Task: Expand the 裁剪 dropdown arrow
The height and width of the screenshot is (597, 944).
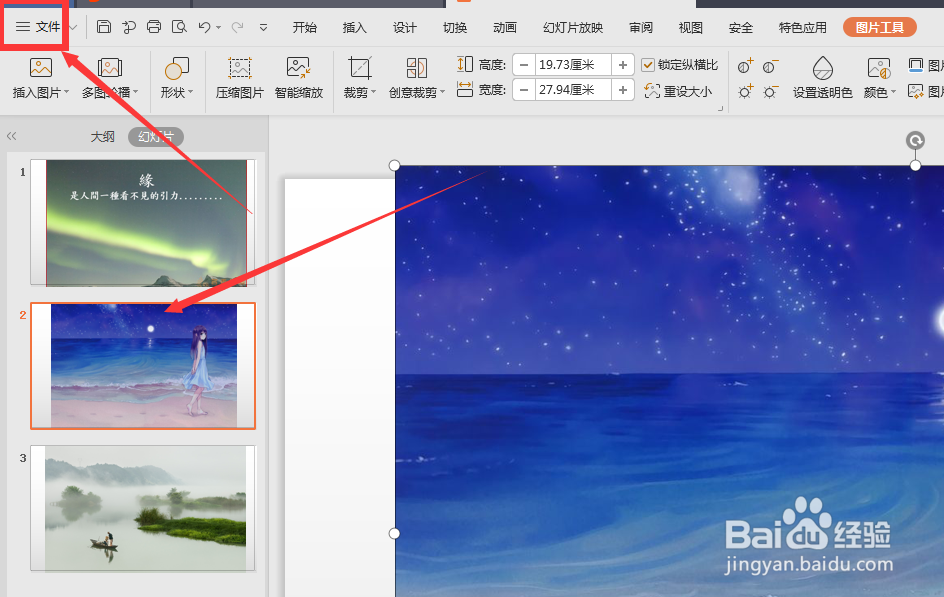Action: tap(374, 93)
